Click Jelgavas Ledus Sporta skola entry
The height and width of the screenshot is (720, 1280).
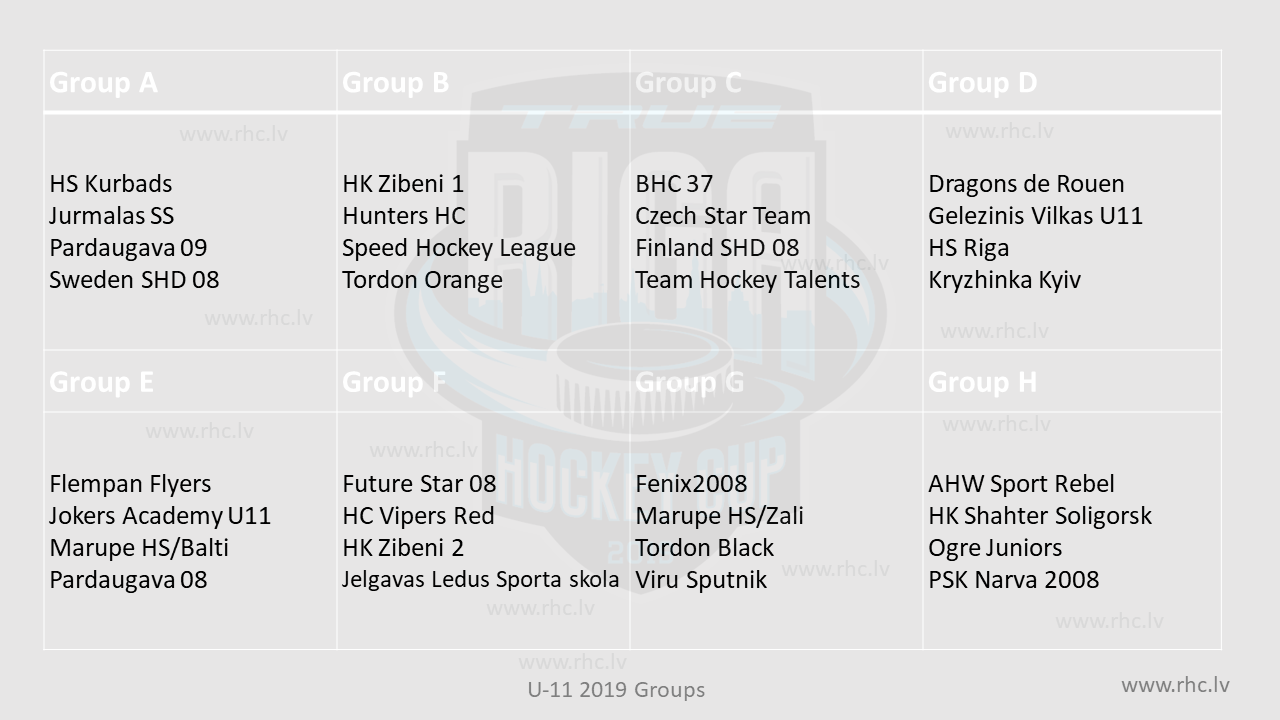pos(480,579)
